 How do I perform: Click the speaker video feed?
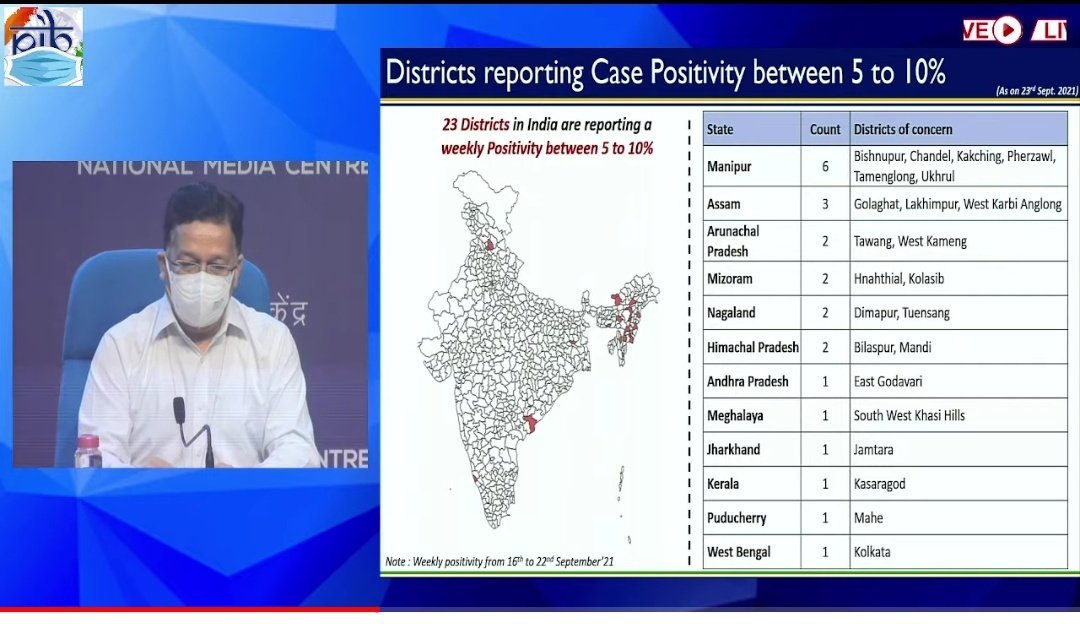click(x=190, y=314)
